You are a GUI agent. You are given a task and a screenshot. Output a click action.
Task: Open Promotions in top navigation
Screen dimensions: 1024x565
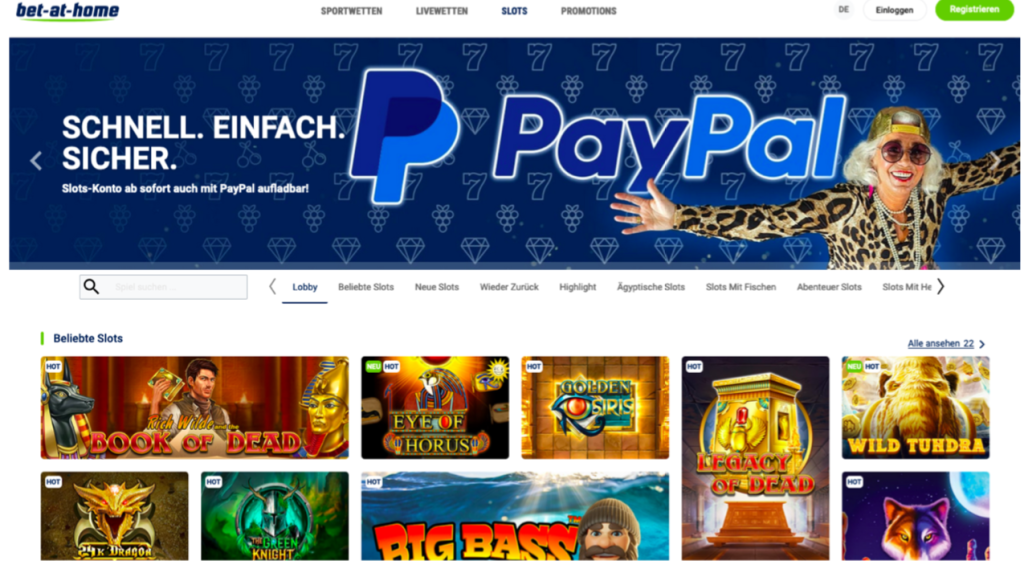tap(588, 11)
